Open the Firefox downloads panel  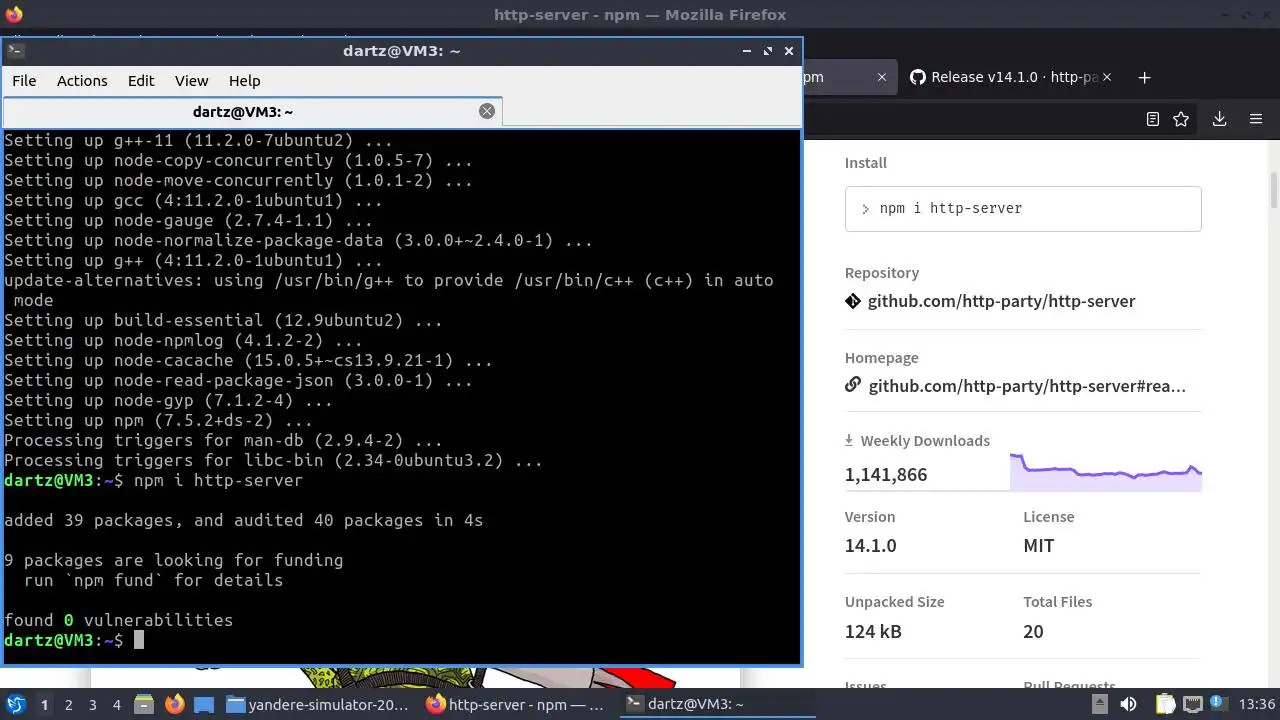[x=1219, y=119]
